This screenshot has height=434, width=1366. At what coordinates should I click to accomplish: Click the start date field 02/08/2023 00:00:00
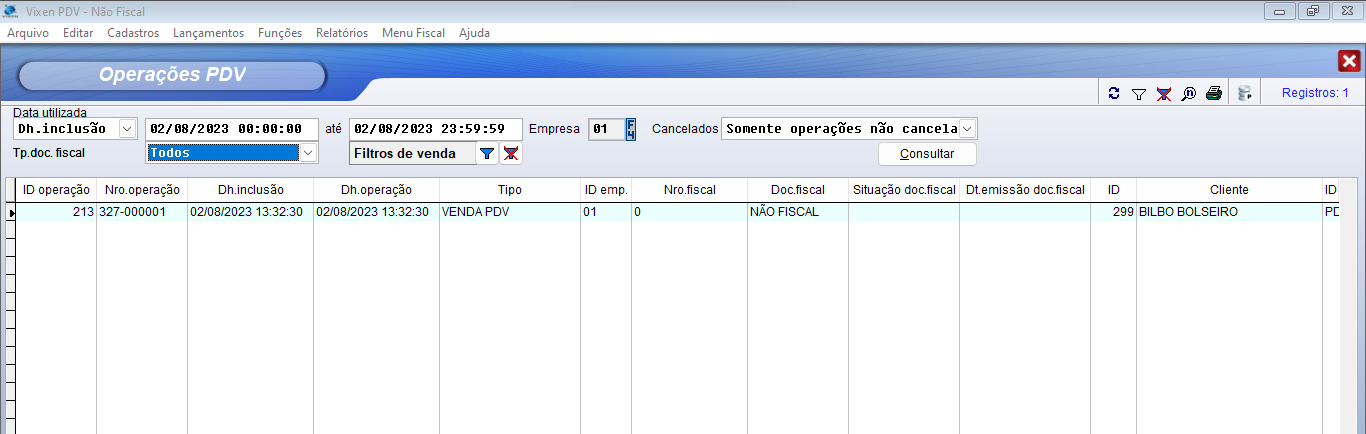click(232, 129)
